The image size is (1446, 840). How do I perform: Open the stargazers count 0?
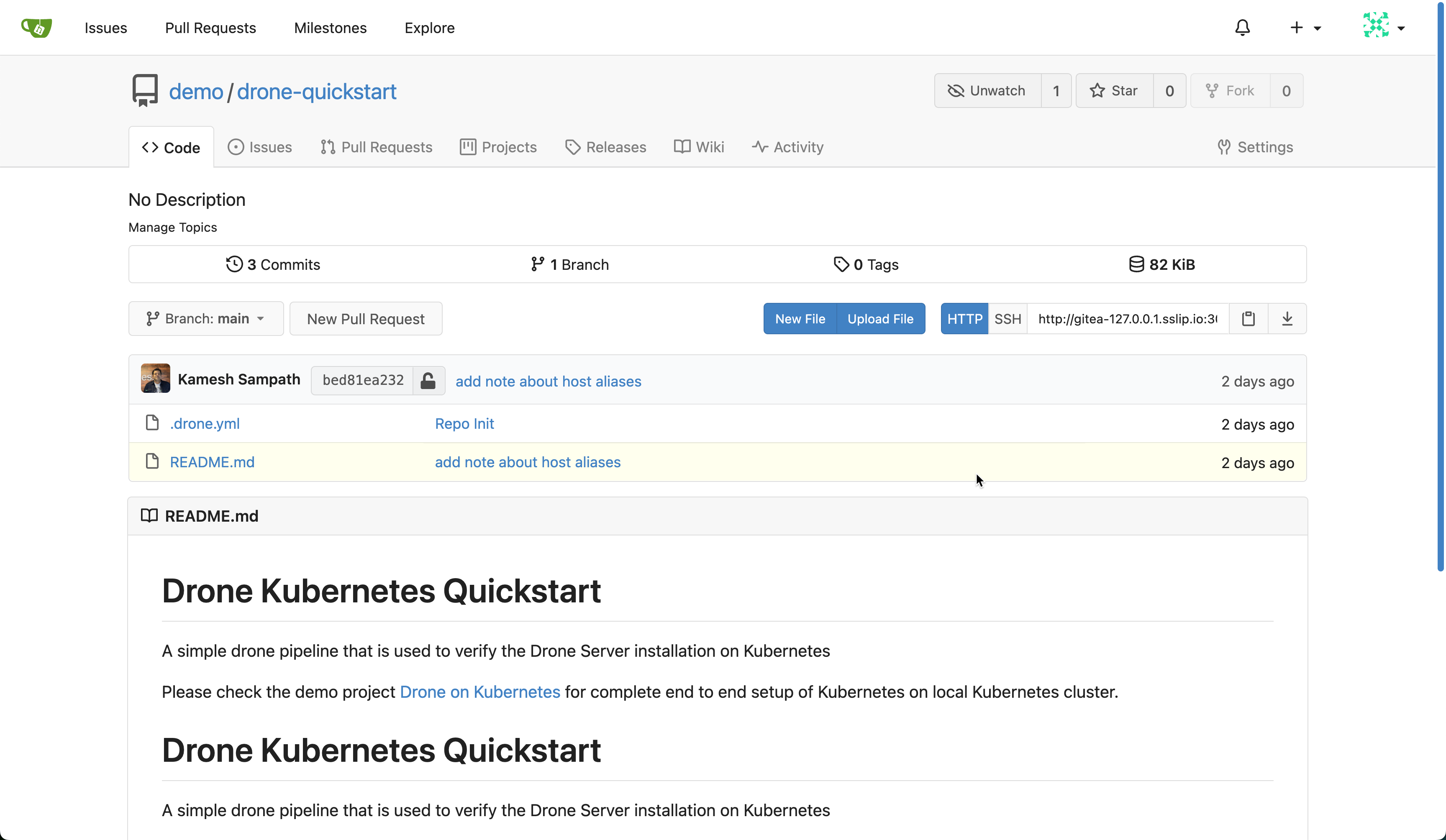click(1169, 91)
